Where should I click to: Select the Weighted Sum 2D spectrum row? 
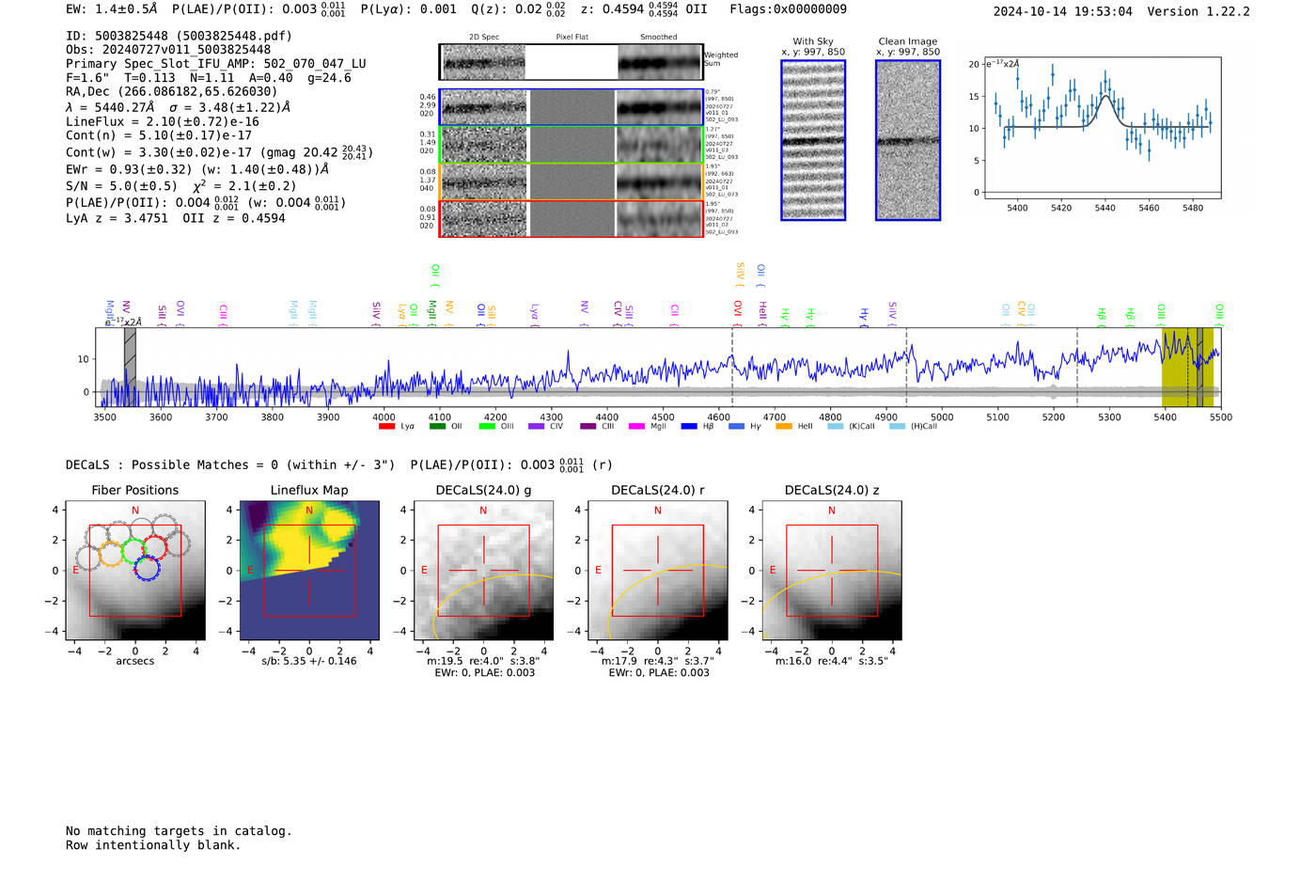(572, 62)
